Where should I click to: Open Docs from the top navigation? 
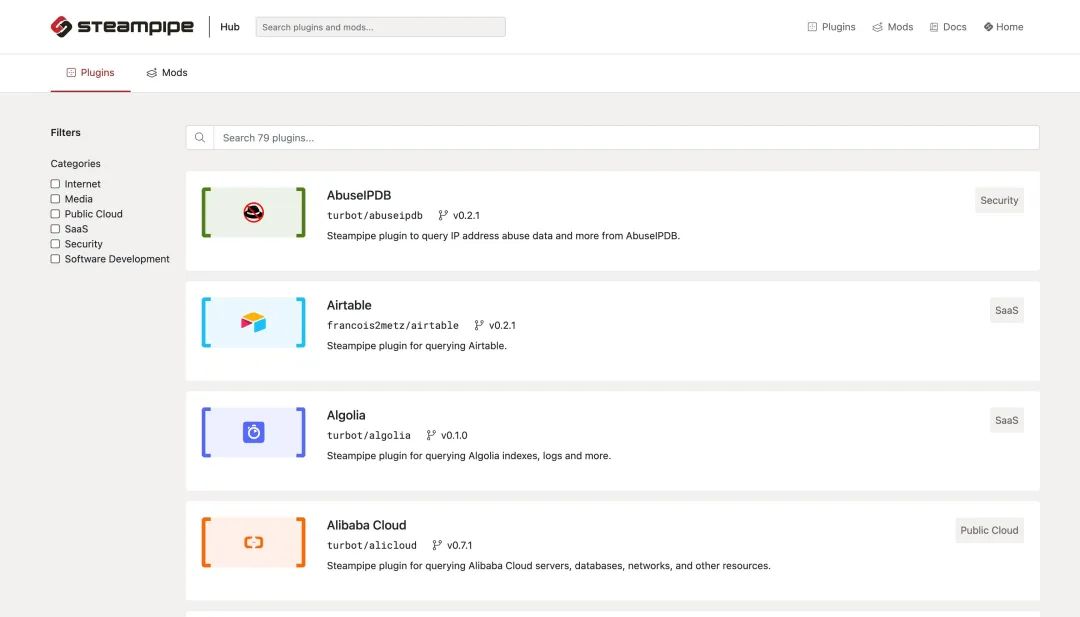tap(948, 27)
